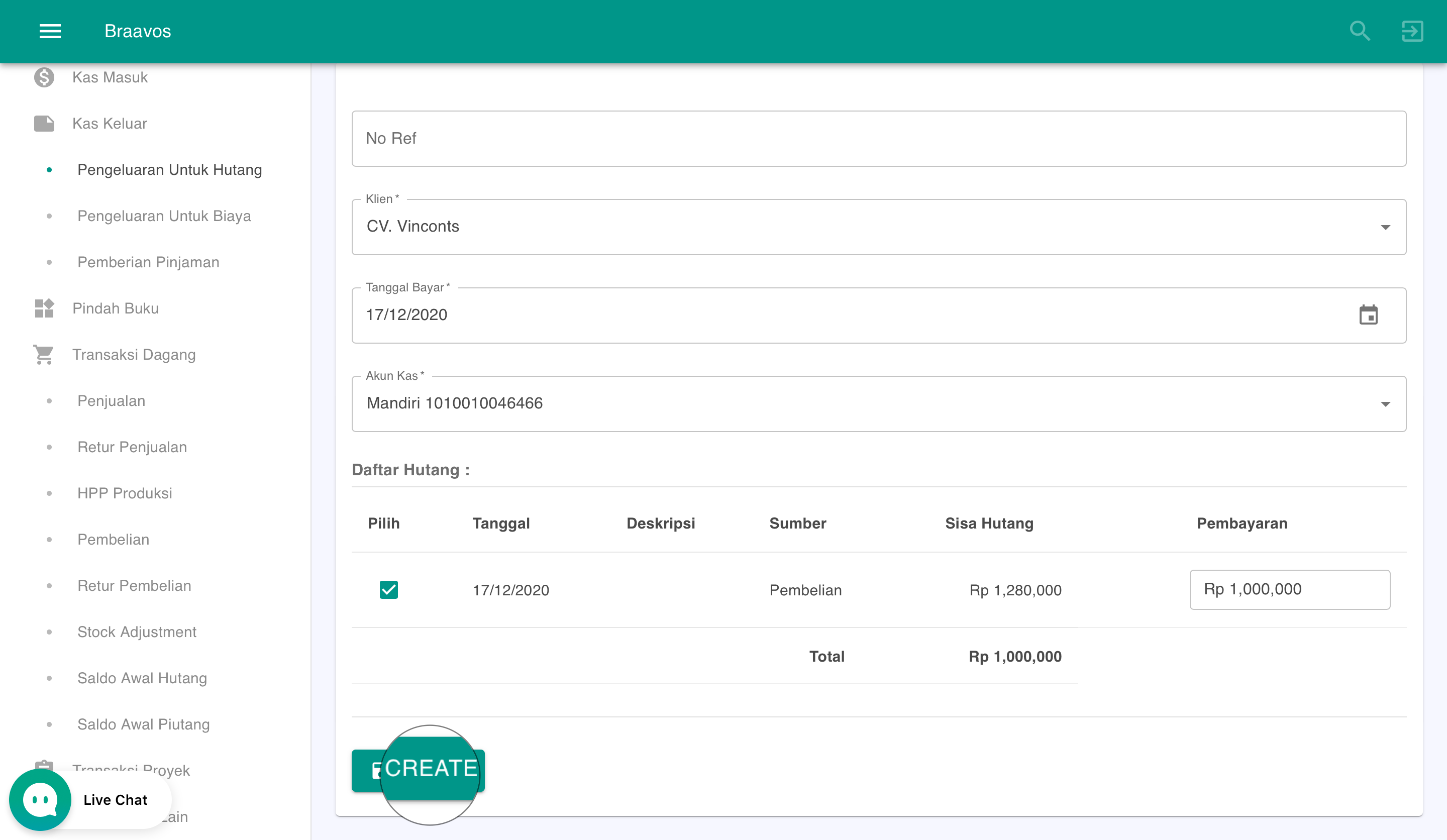Open the hamburger navigation menu

point(50,31)
